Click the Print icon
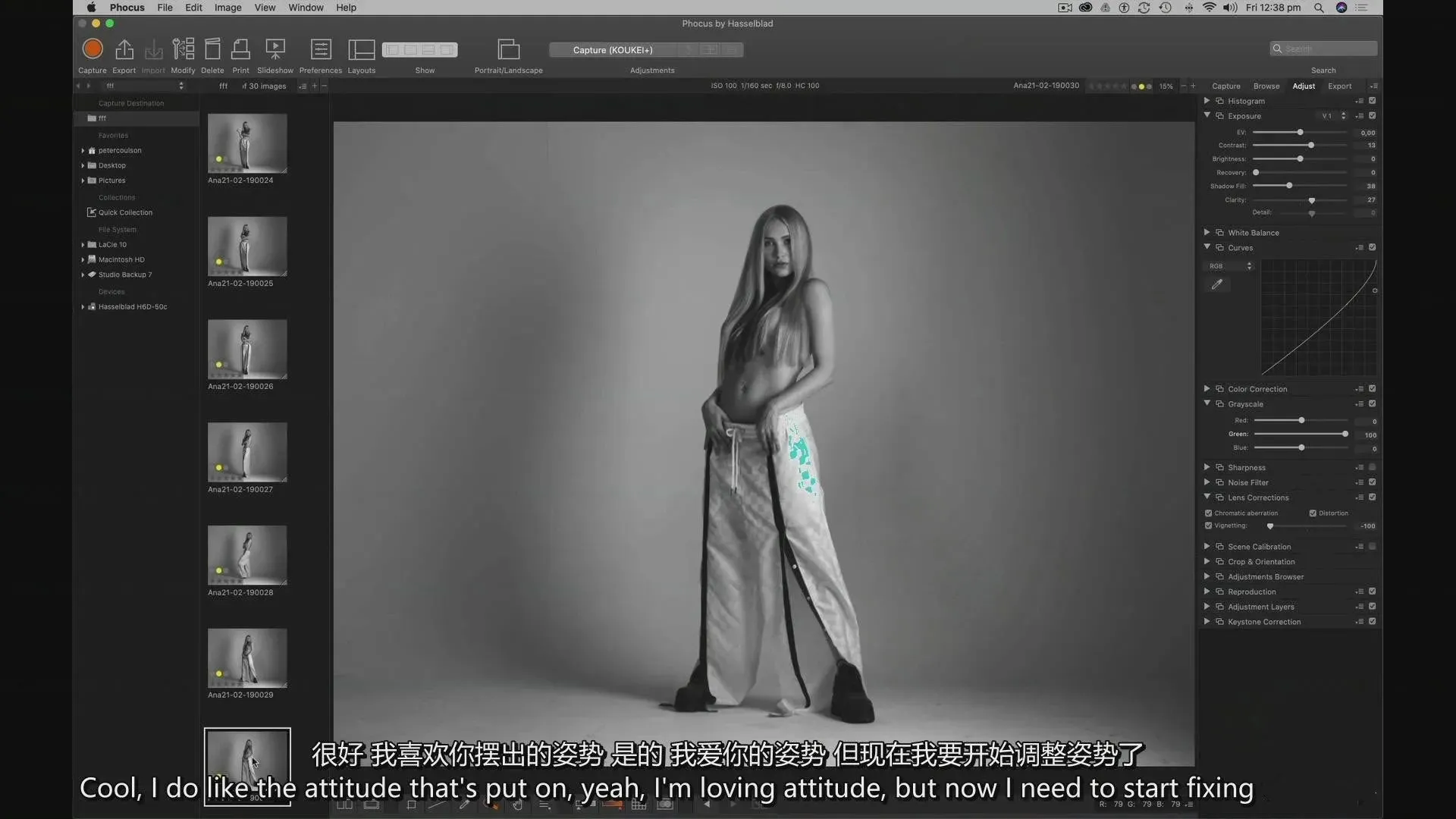Screen dimensions: 1456x819 pos(240,49)
